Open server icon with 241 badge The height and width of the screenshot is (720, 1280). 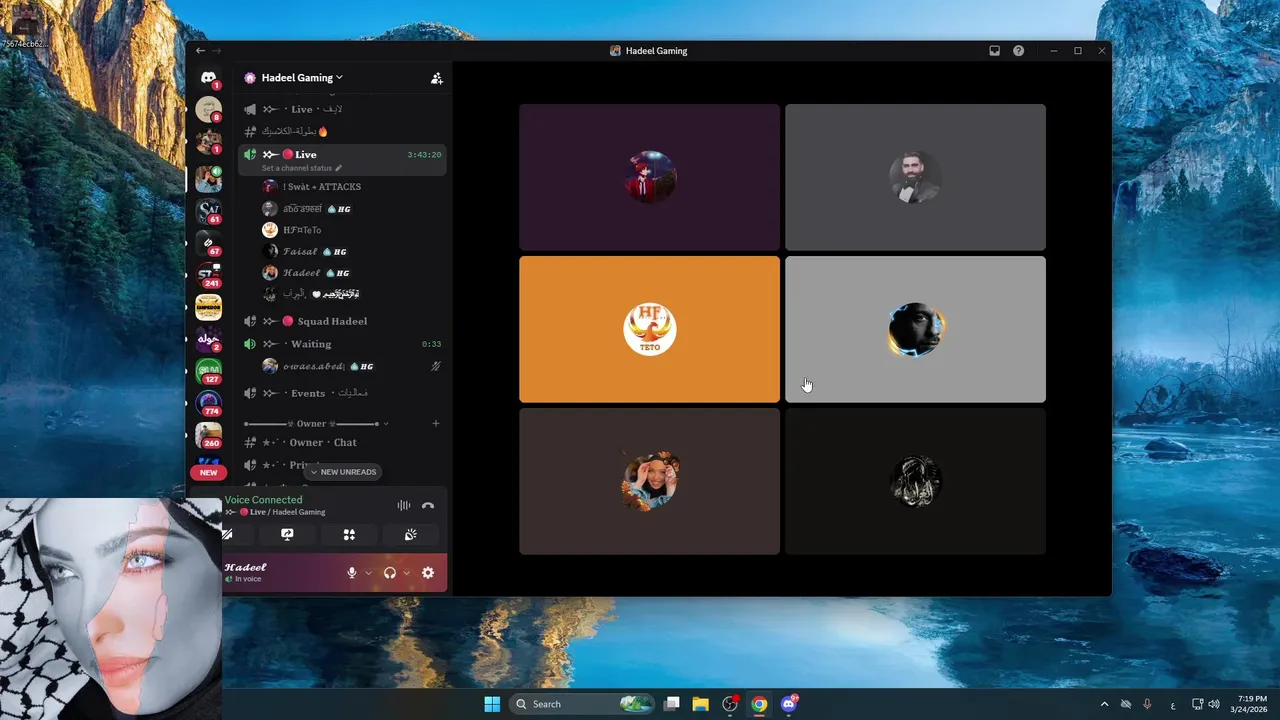point(209,275)
